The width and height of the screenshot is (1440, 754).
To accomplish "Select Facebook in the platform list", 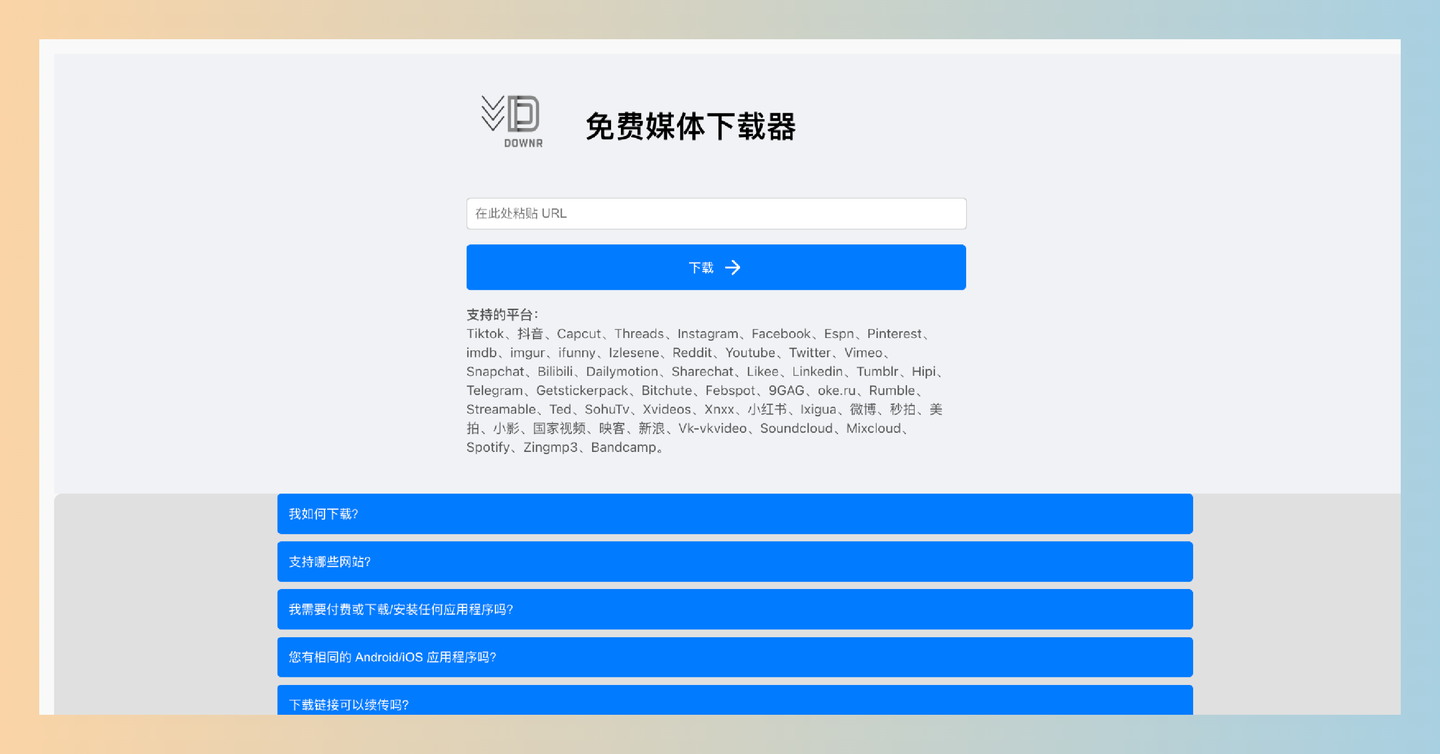I will point(781,333).
